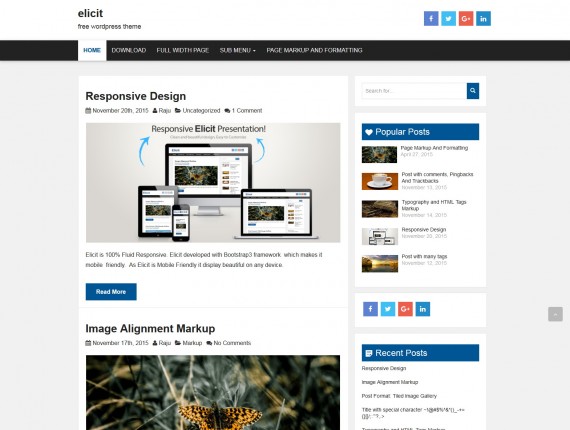Click the Search for input field
The image size is (570, 430).
414,91
